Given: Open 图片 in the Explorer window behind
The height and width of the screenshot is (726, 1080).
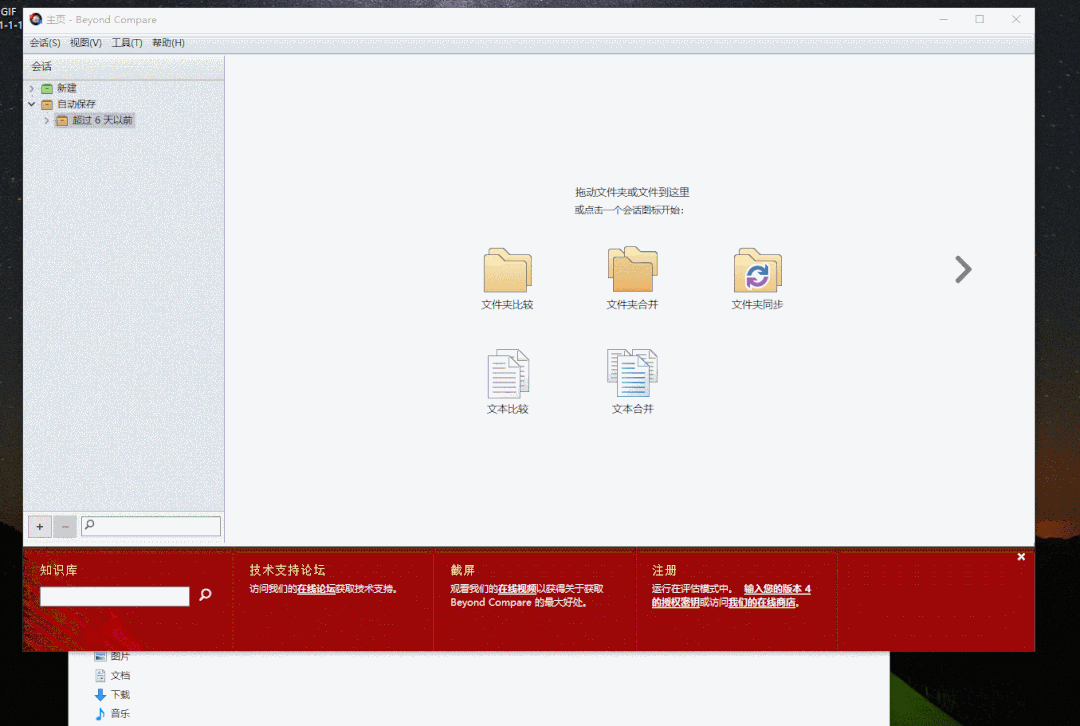Looking at the screenshot, I should point(120,656).
